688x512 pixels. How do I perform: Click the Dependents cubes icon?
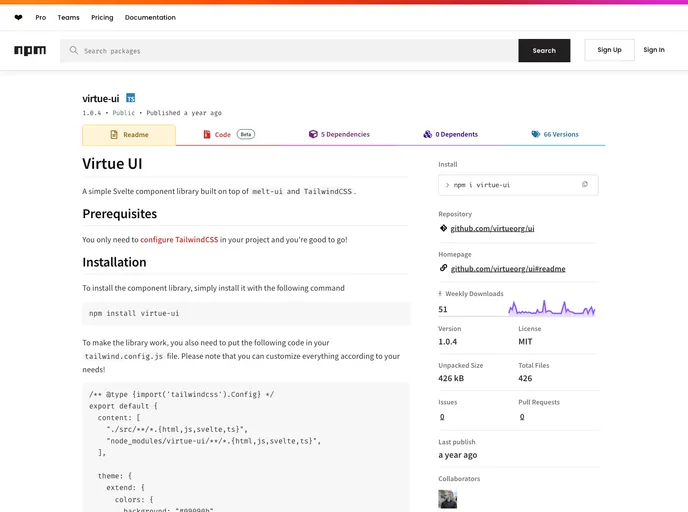(427, 134)
